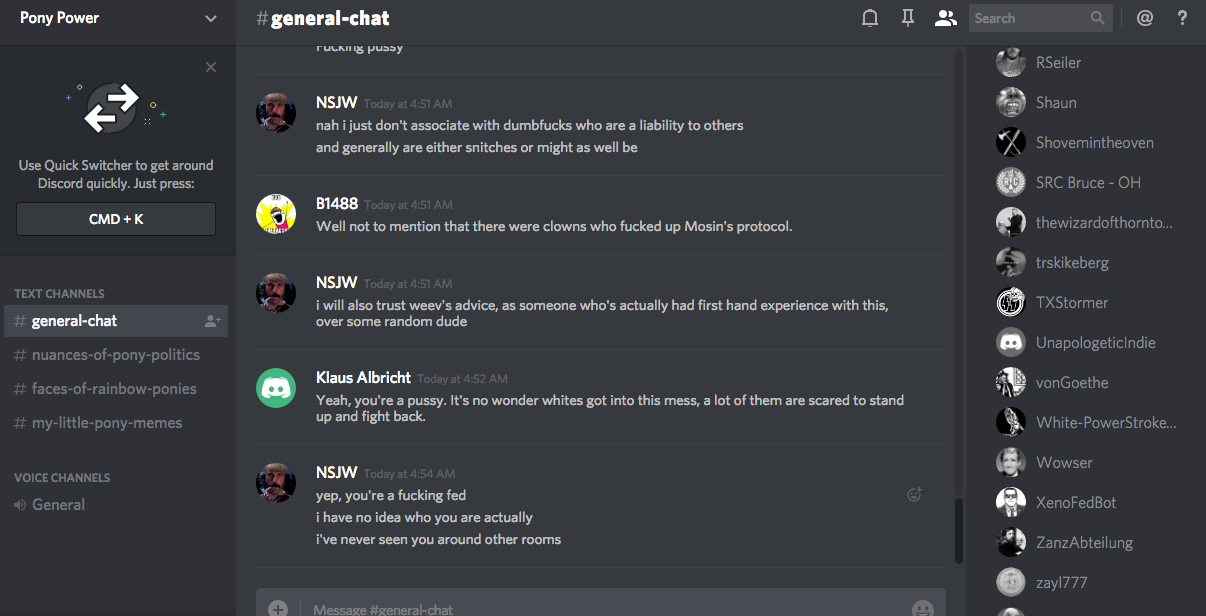The image size is (1206, 616).
Task: Open XenoFedBot member profile
Action: [1076, 502]
